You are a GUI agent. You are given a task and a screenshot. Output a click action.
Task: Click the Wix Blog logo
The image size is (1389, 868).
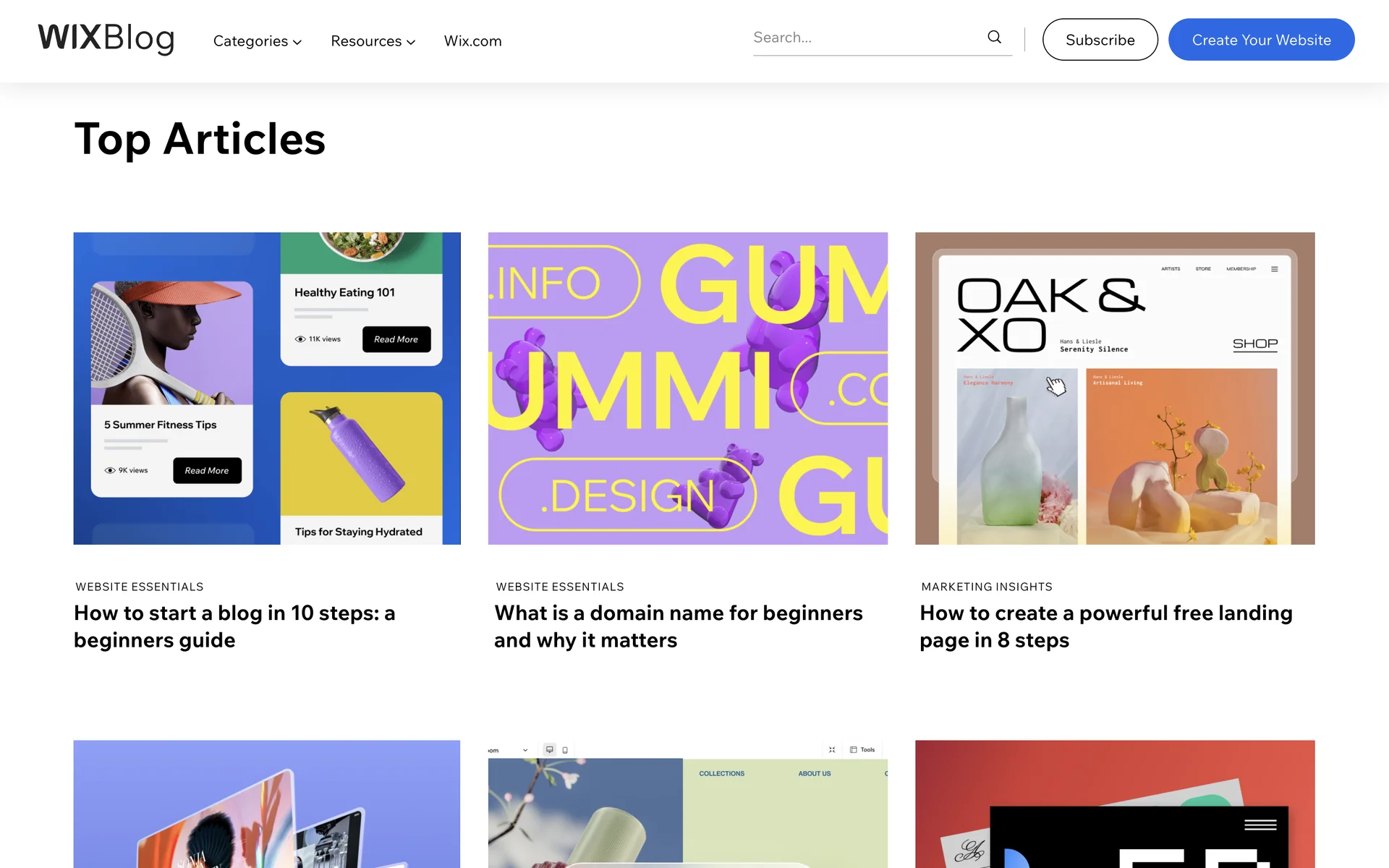coord(106,38)
